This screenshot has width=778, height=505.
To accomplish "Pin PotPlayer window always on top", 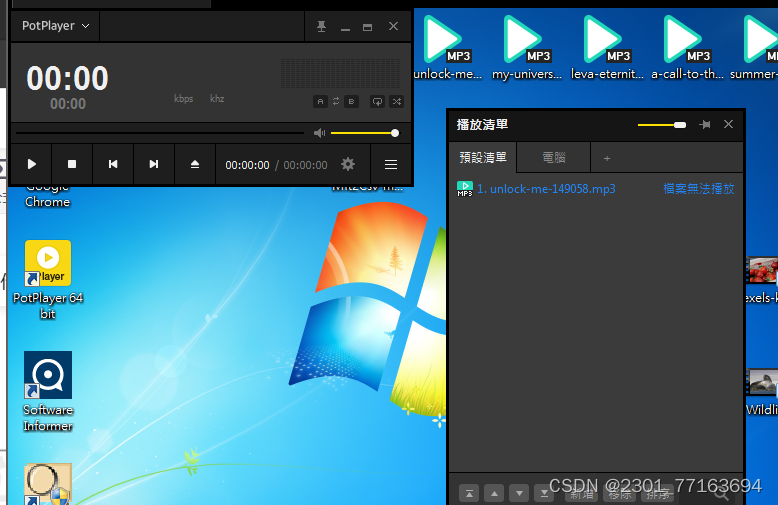I will point(322,26).
